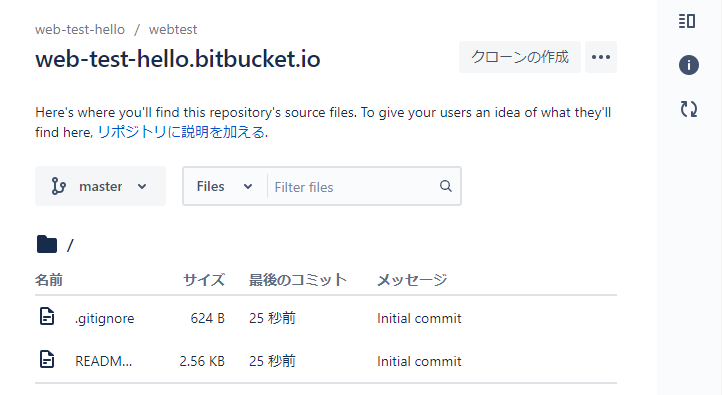Focus the Filter files input
Screen dimensions: 722x395
click(x=353, y=187)
